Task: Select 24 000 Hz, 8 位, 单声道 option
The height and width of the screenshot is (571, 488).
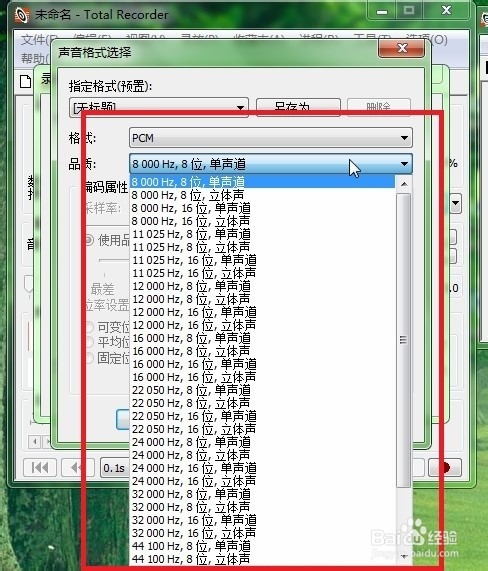Action: 262,442
